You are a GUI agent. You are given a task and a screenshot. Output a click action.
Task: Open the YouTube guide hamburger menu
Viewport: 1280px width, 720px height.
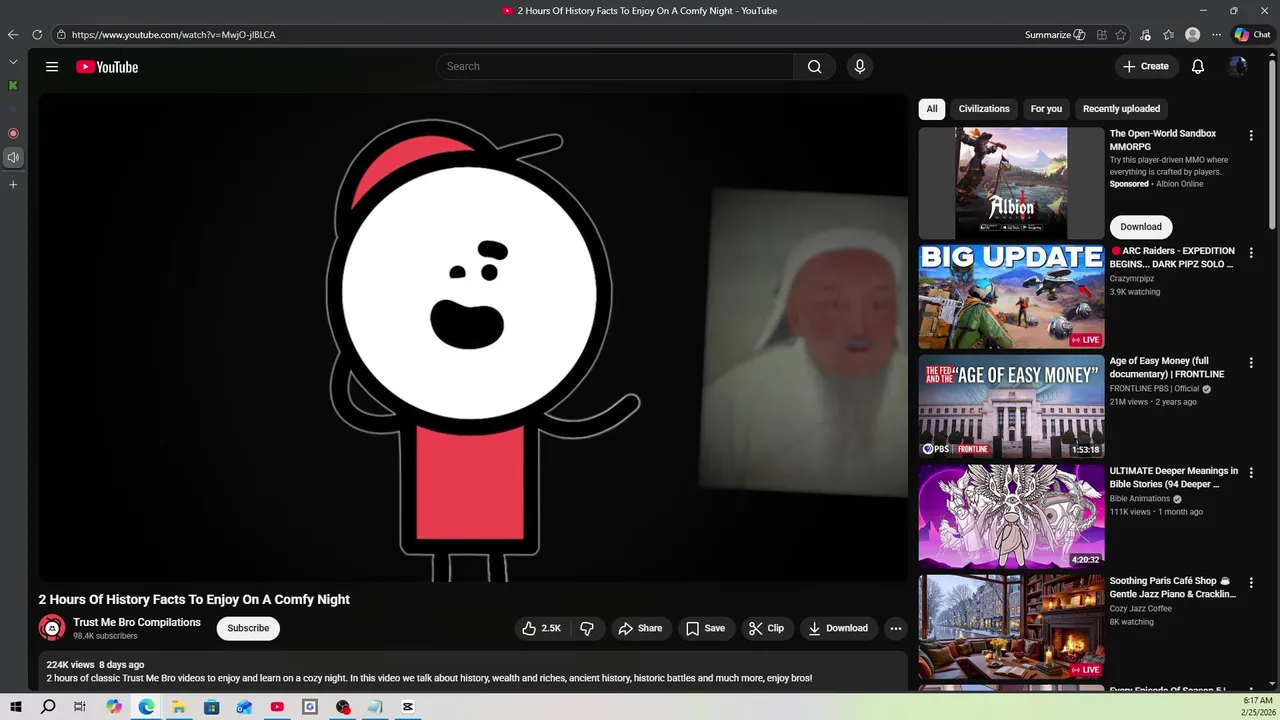[x=52, y=67]
